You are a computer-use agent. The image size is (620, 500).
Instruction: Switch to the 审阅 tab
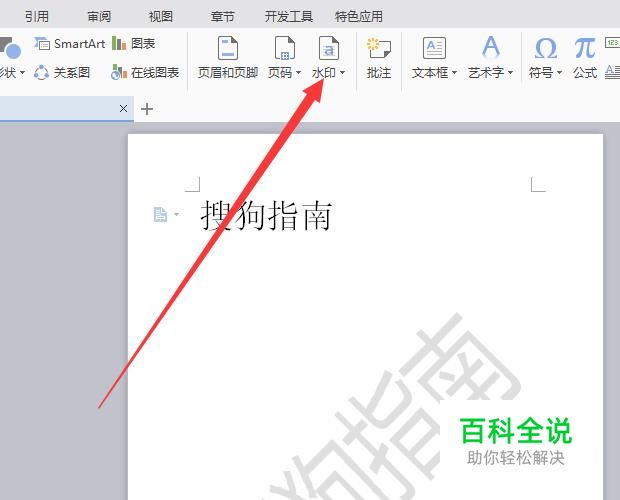click(x=99, y=17)
